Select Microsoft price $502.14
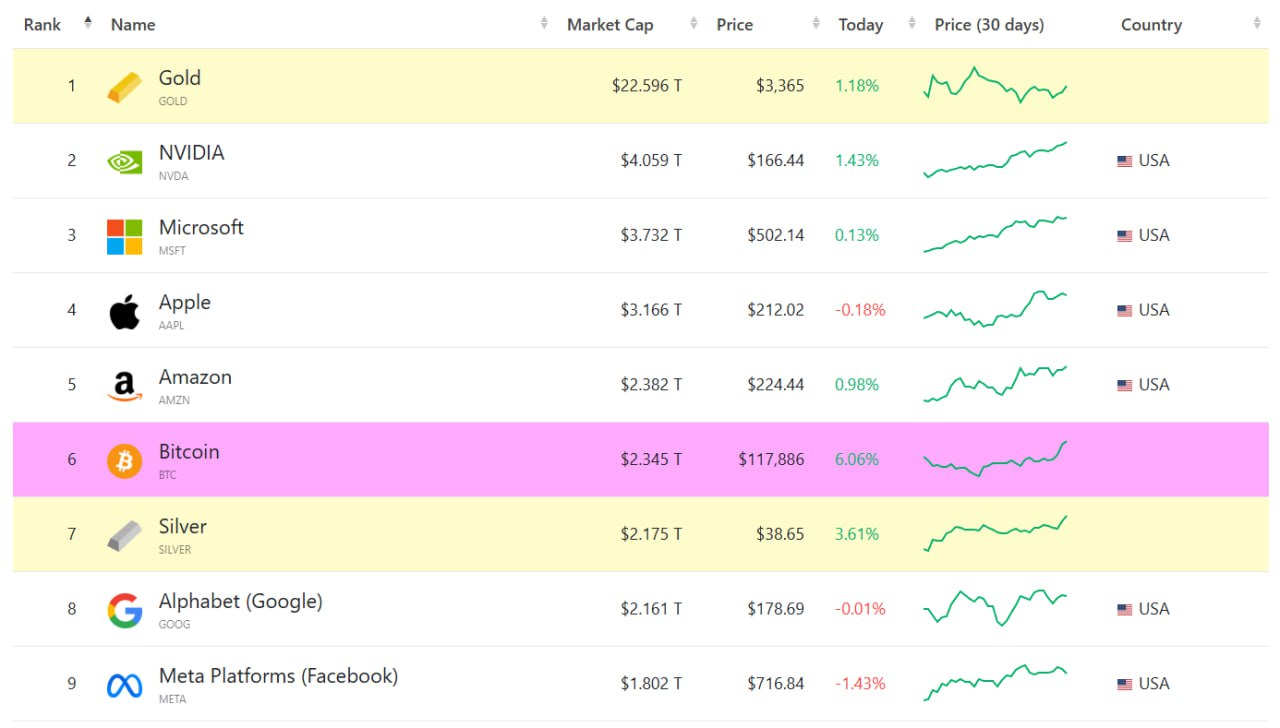Image resolution: width=1280 pixels, height=728 pixels. click(775, 236)
